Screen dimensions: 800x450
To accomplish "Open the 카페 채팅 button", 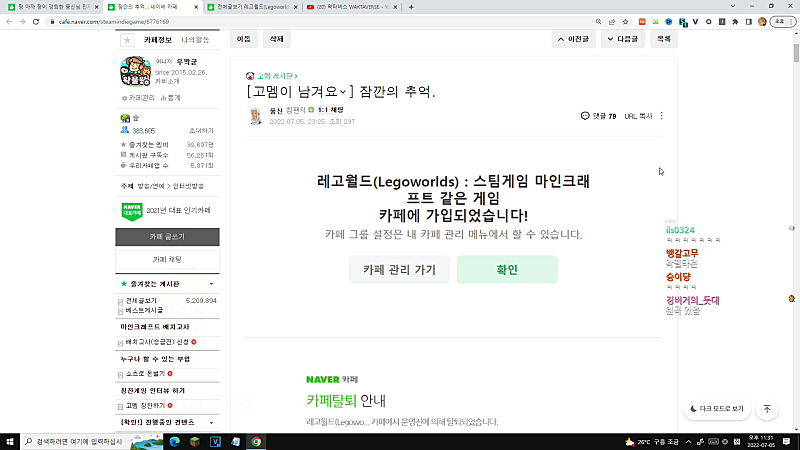I will click(167, 260).
